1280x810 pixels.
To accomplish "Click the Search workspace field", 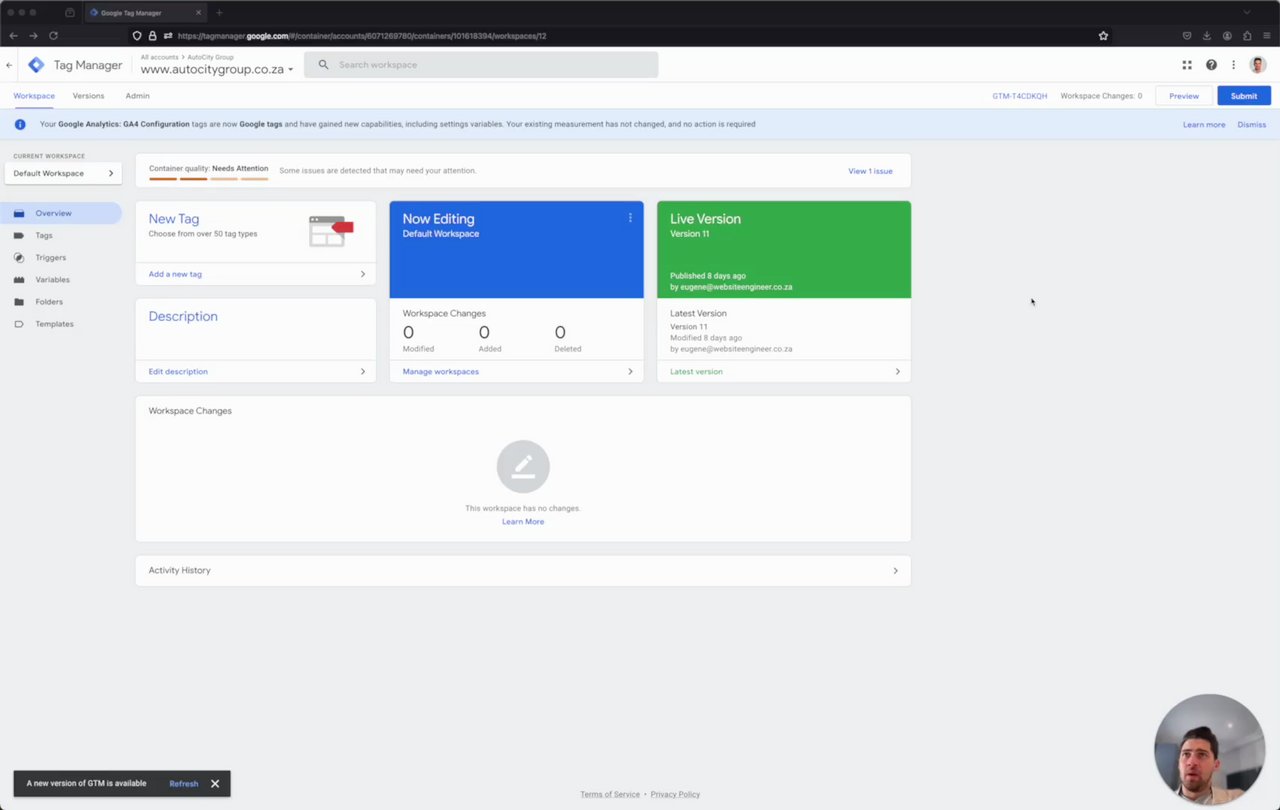I will [481, 65].
